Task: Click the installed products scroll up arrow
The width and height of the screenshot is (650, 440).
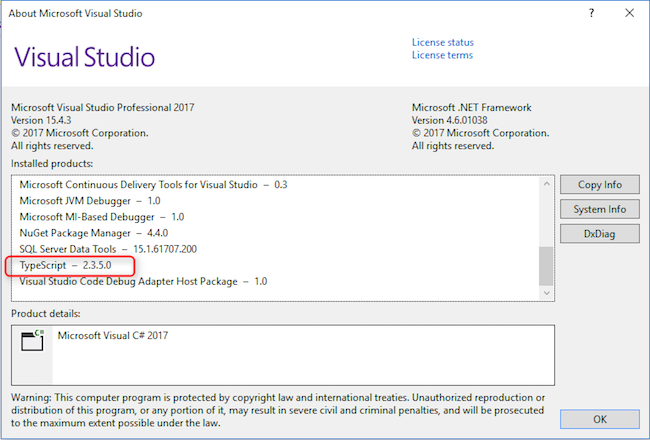Action: point(546,184)
